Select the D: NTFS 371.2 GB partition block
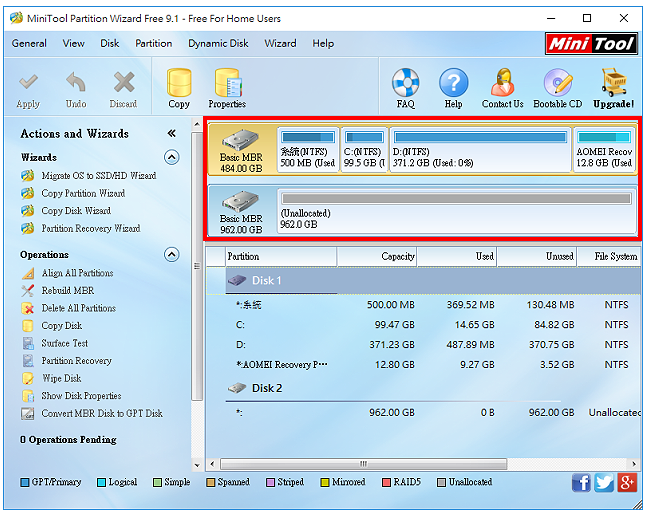The width and height of the screenshot is (650, 516). [480, 150]
